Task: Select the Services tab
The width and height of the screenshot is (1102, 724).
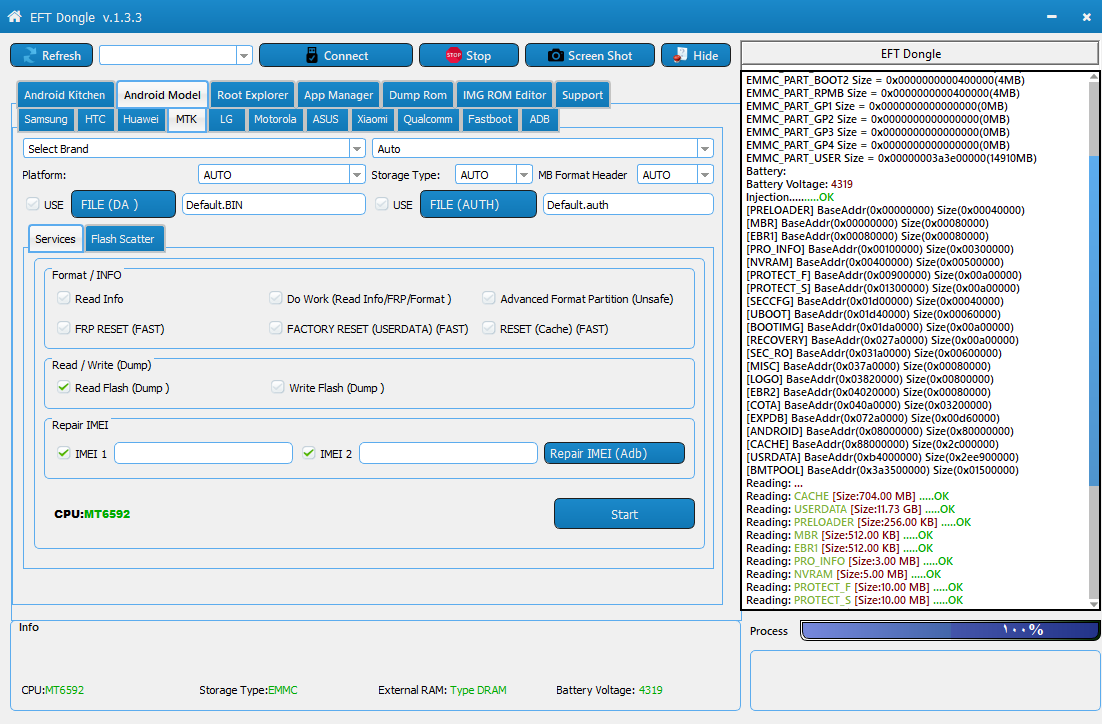Action: [56, 239]
